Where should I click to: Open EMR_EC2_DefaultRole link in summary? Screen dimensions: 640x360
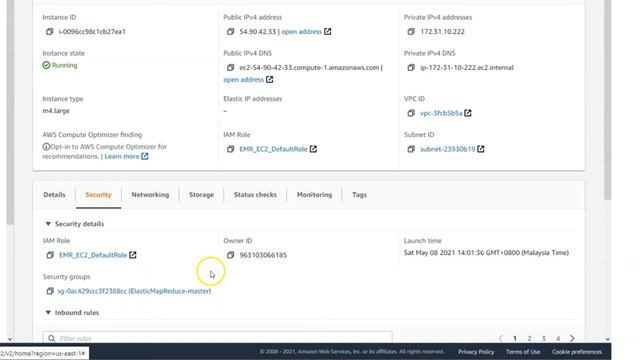click(273, 149)
